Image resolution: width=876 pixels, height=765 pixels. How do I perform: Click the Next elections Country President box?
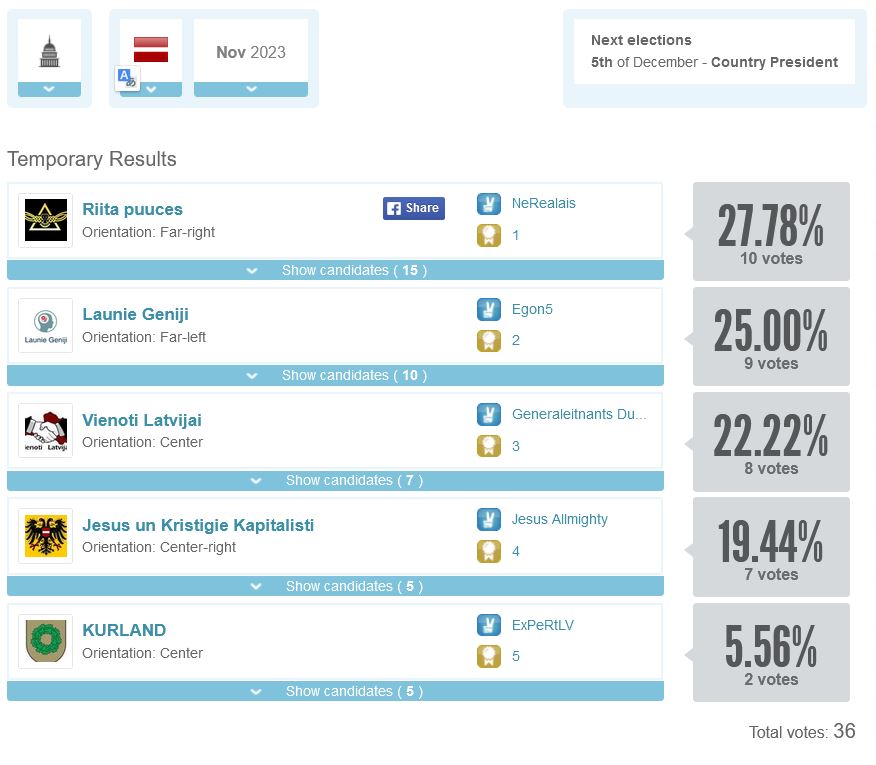coord(714,52)
